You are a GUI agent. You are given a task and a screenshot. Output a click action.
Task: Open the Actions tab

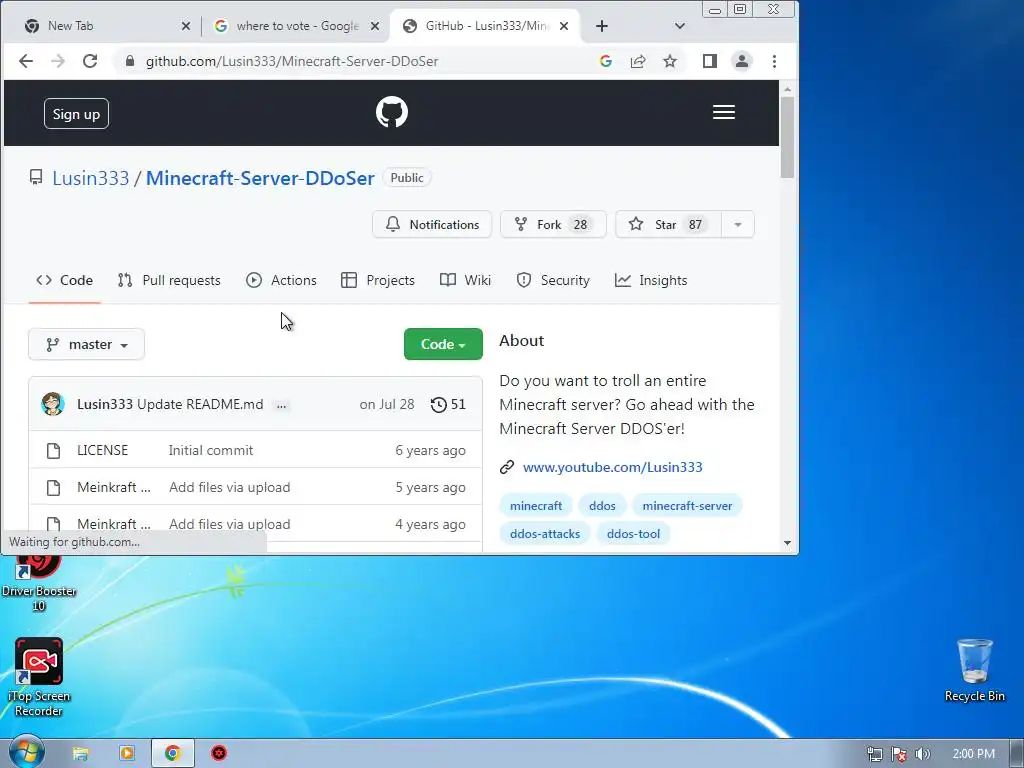pyautogui.click(x=281, y=280)
